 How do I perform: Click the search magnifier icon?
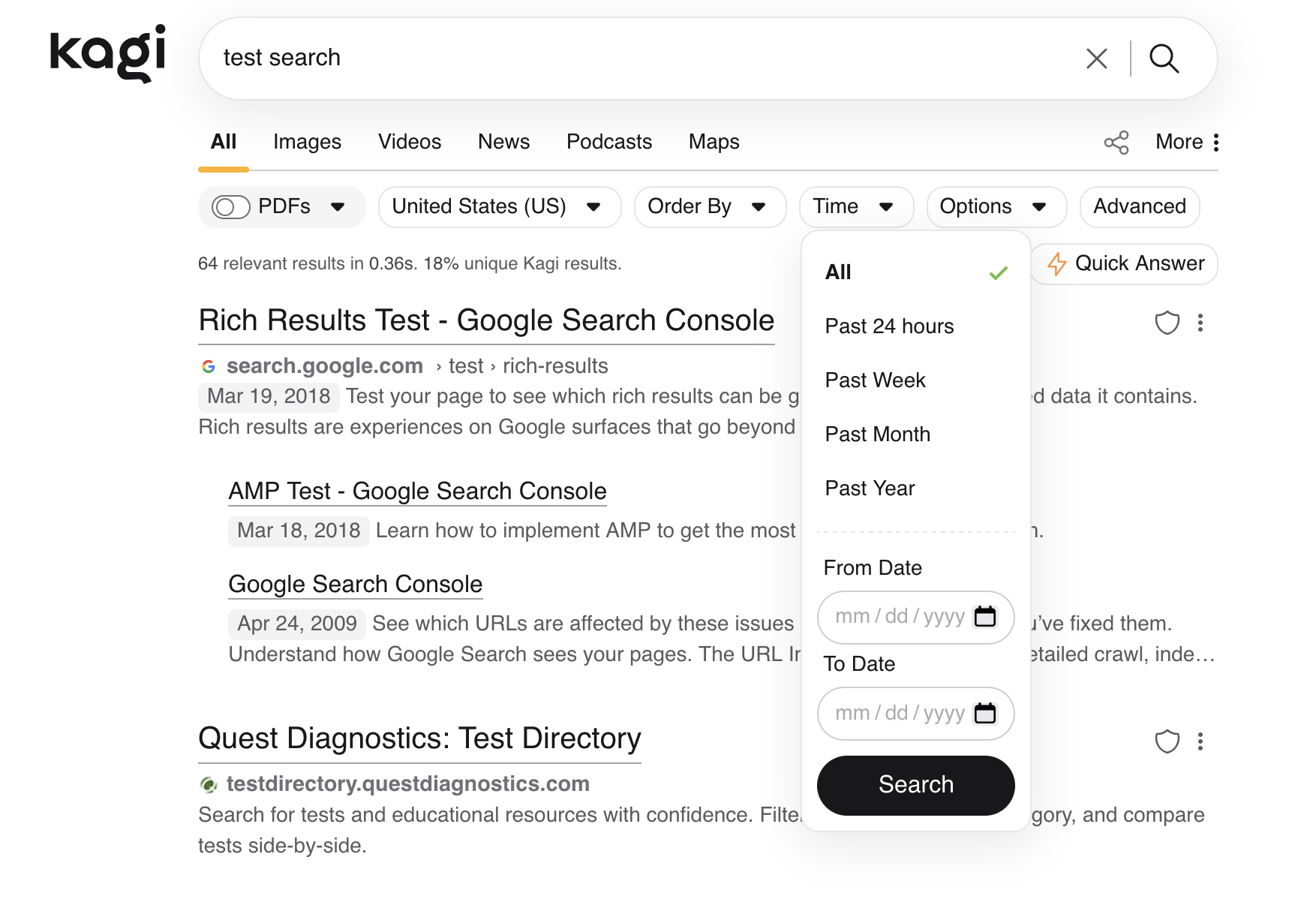1164,58
